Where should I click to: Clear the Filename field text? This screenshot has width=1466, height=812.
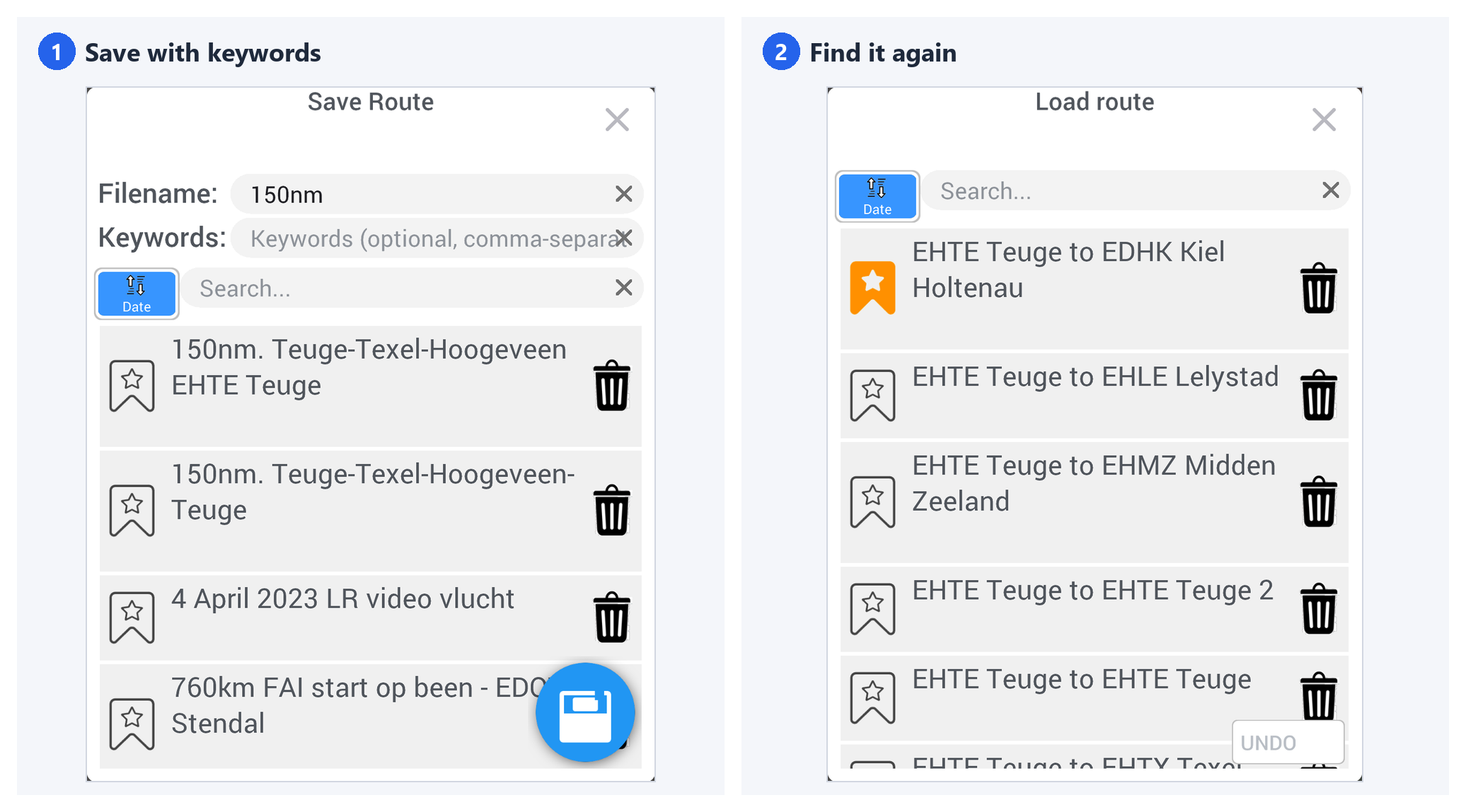coord(623,194)
